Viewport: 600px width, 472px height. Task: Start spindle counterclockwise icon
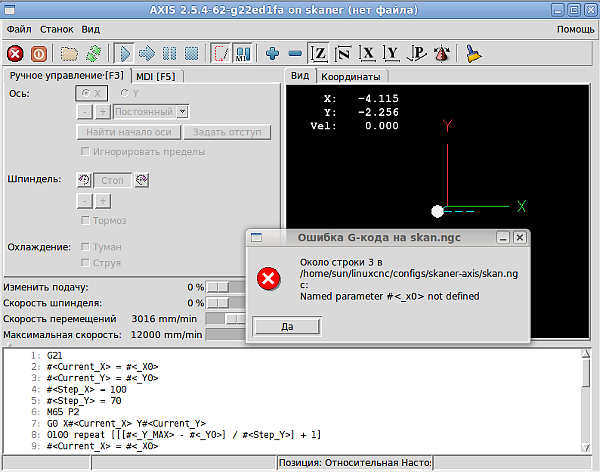tap(84, 180)
